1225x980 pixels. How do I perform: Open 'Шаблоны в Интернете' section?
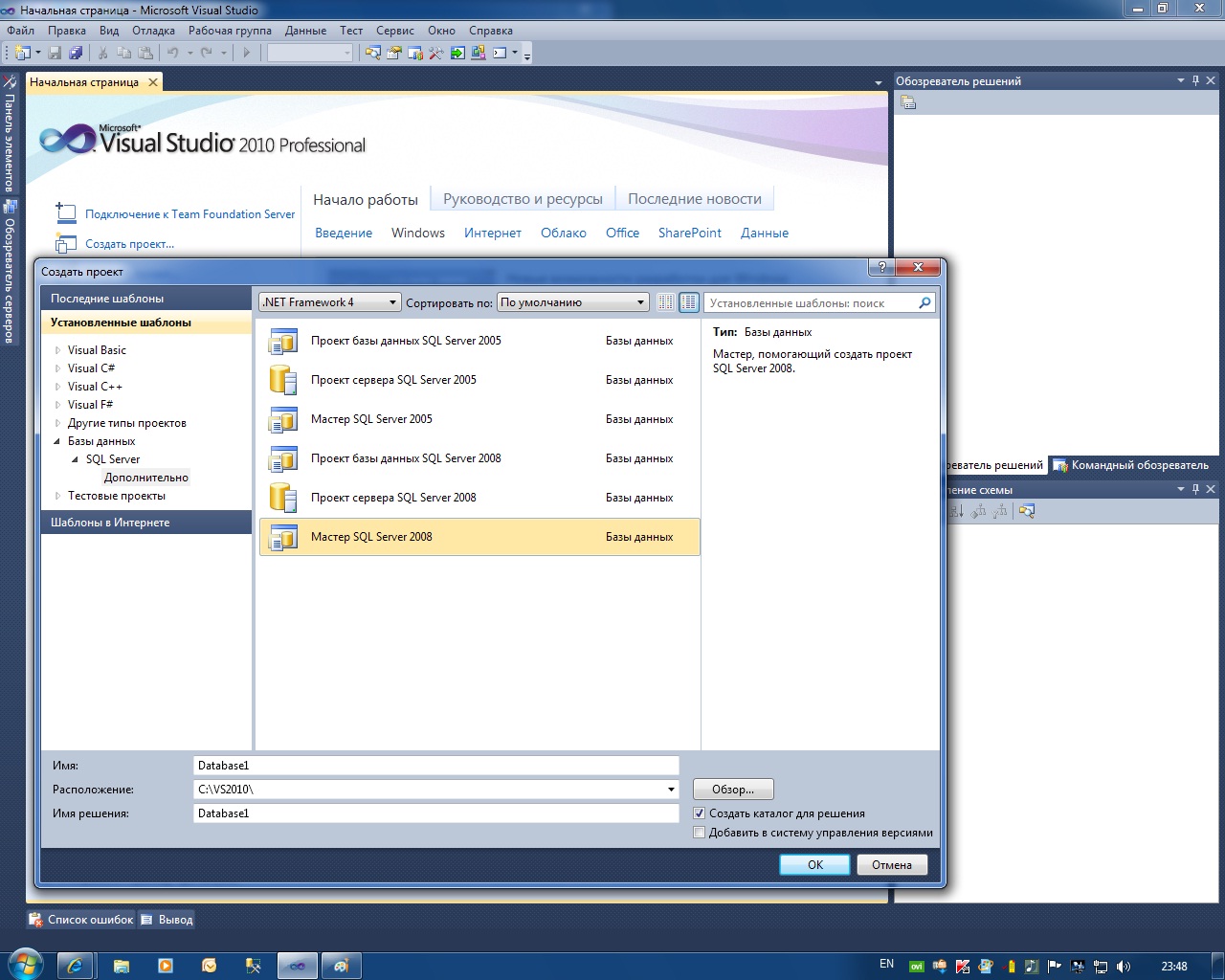[x=146, y=523]
